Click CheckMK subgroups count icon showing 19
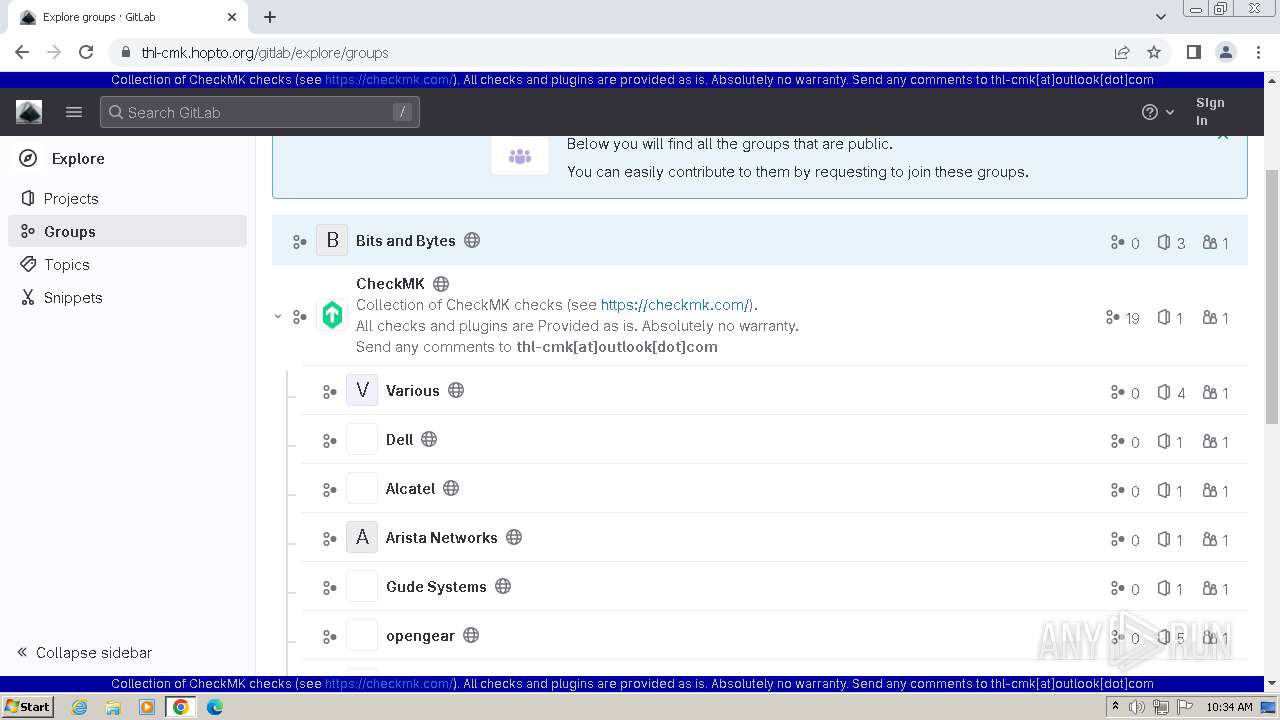Screen dimensions: 1280x720 point(1112,317)
